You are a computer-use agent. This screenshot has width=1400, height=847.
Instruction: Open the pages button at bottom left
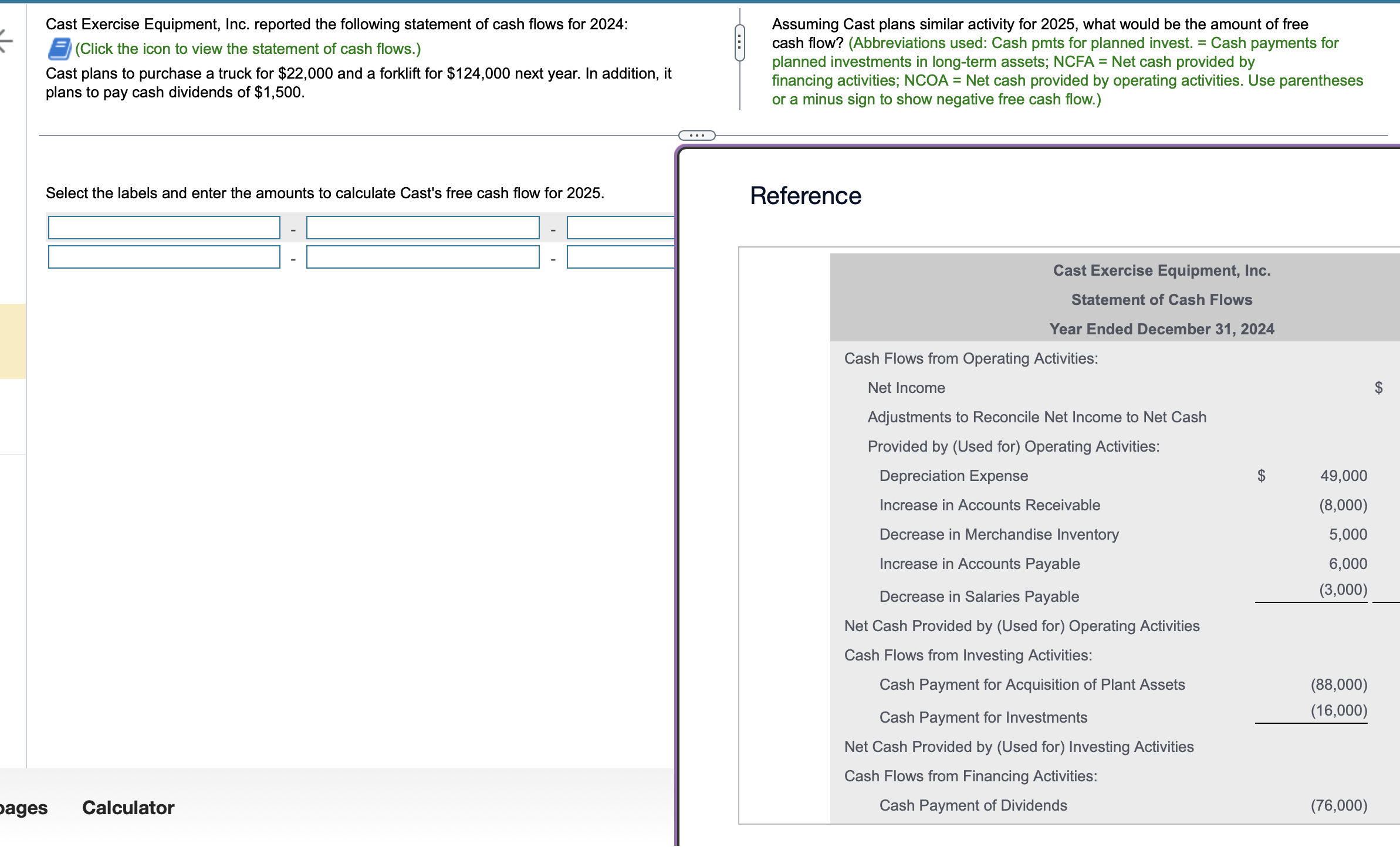click(23, 808)
